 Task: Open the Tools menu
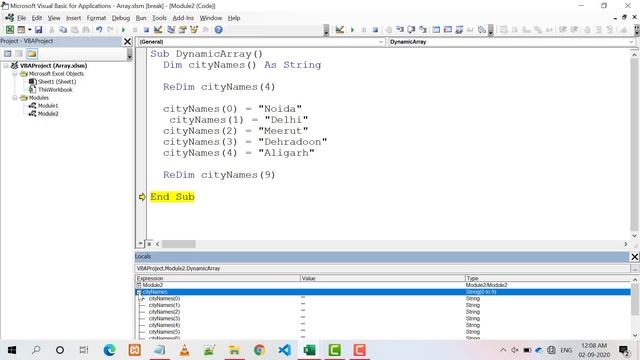coord(159,18)
